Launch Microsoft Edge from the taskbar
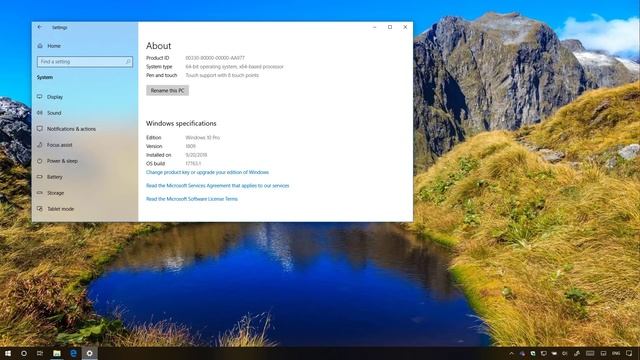This screenshot has width=640, height=360. click(x=73, y=353)
